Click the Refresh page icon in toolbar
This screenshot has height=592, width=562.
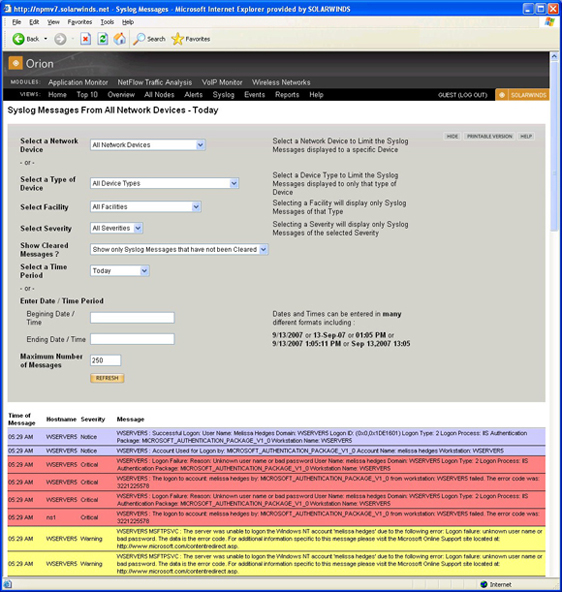(102, 39)
